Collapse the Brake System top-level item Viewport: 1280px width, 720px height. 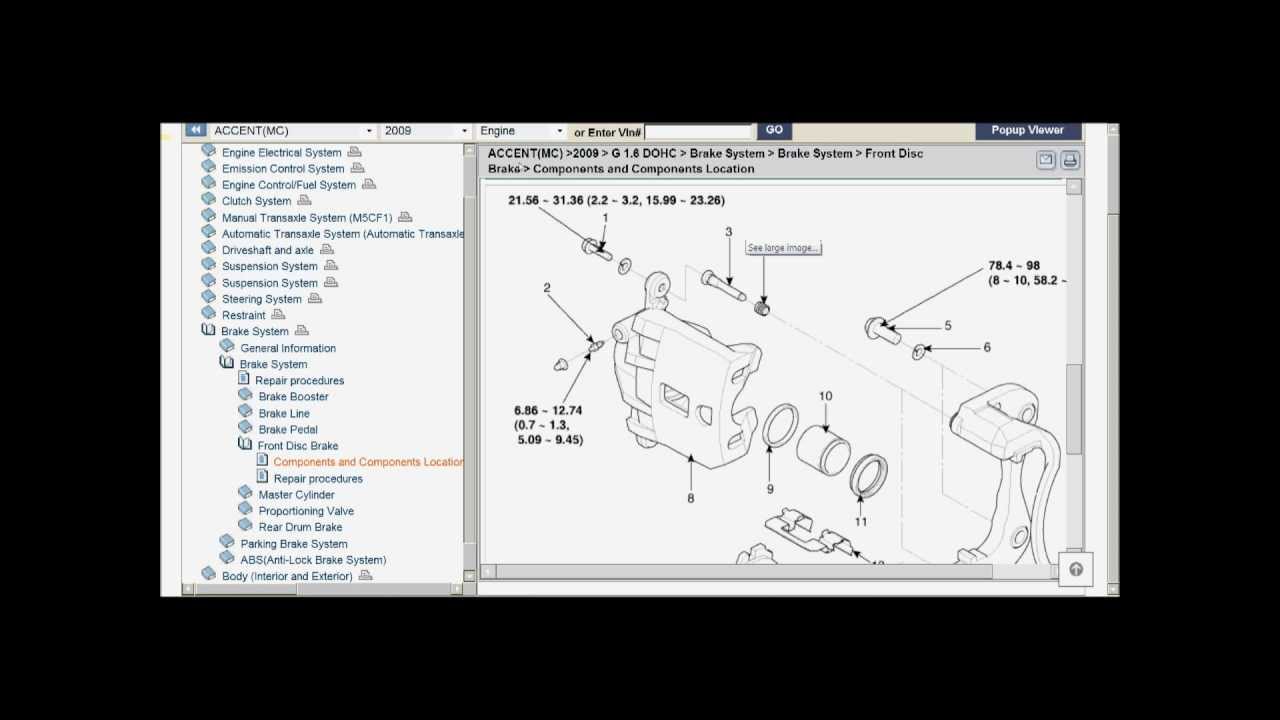coord(255,332)
